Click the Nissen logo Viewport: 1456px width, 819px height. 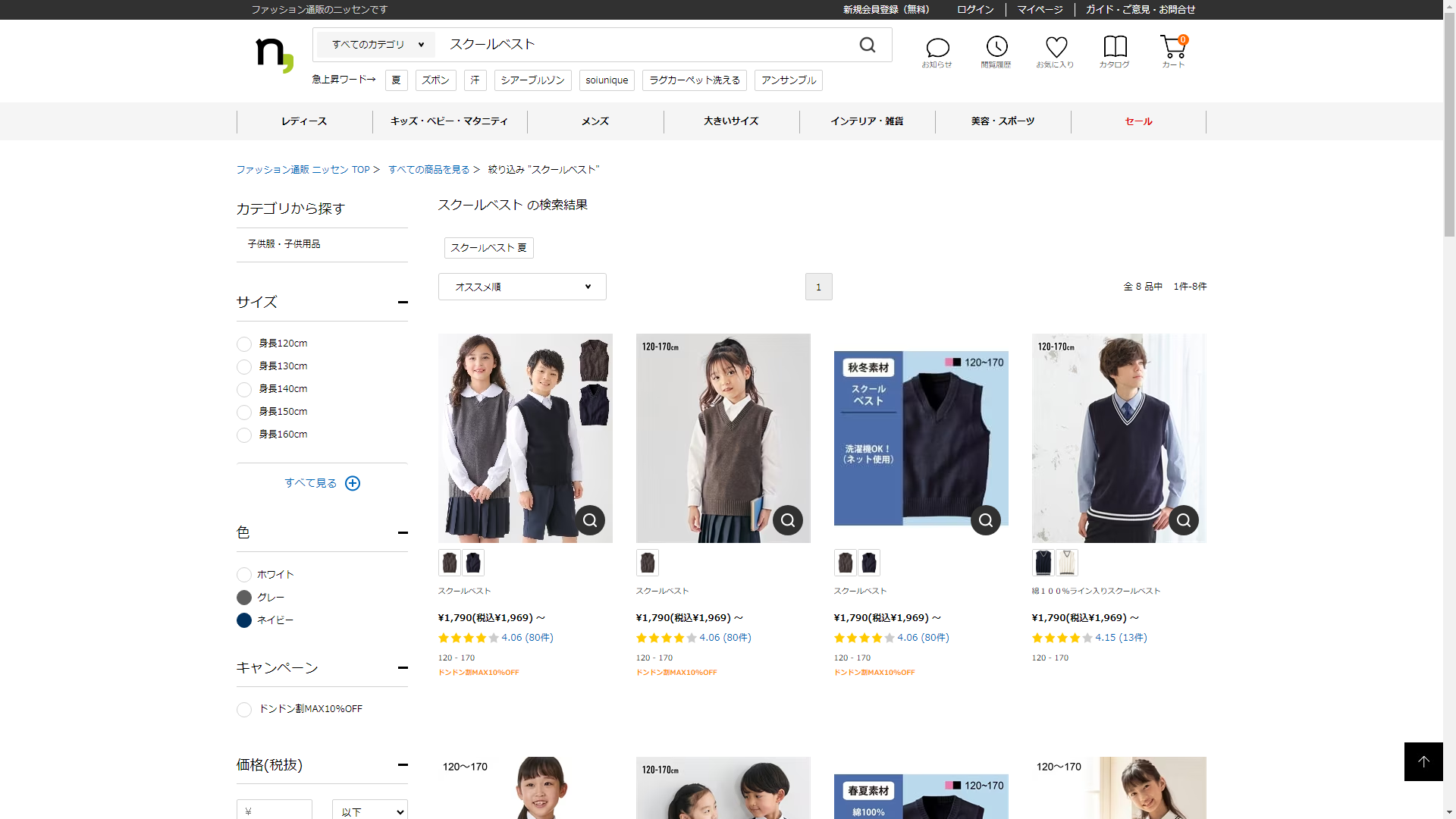[274, 55]
